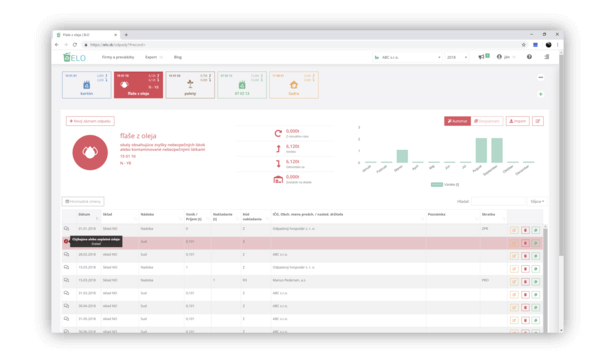The height and width of the screenshot is (363, 615).
Task: Open the Stĺpce columns dropdown
Action: coord(537,201)
